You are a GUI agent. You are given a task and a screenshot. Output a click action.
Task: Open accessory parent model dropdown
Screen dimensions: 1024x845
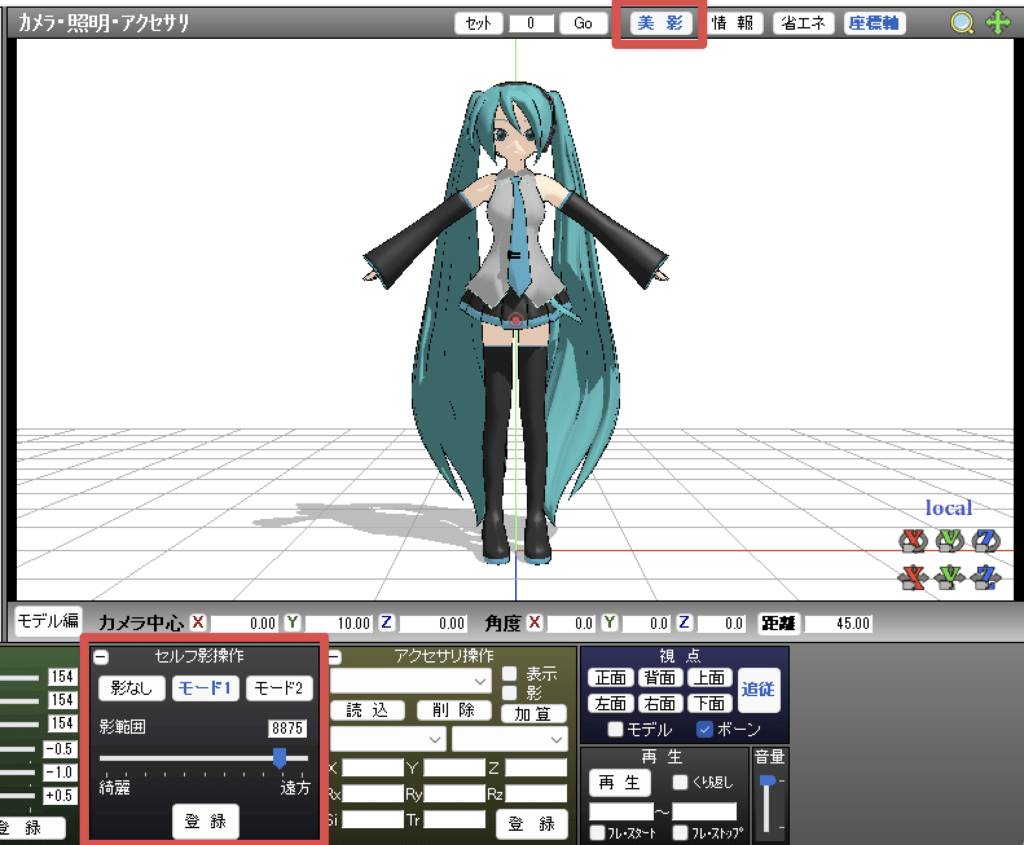coord(388,740)
